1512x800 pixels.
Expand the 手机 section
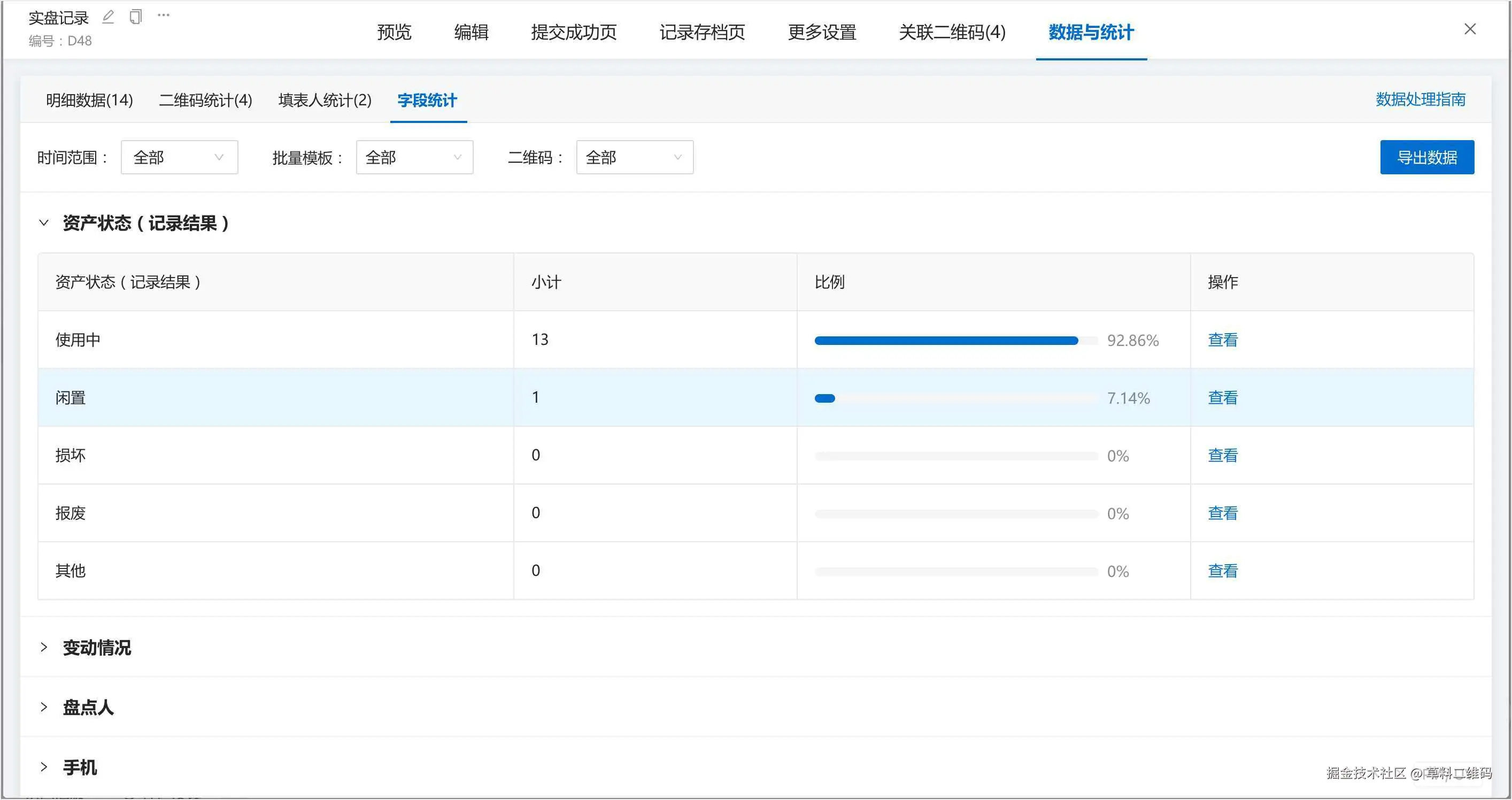point(44,767)
